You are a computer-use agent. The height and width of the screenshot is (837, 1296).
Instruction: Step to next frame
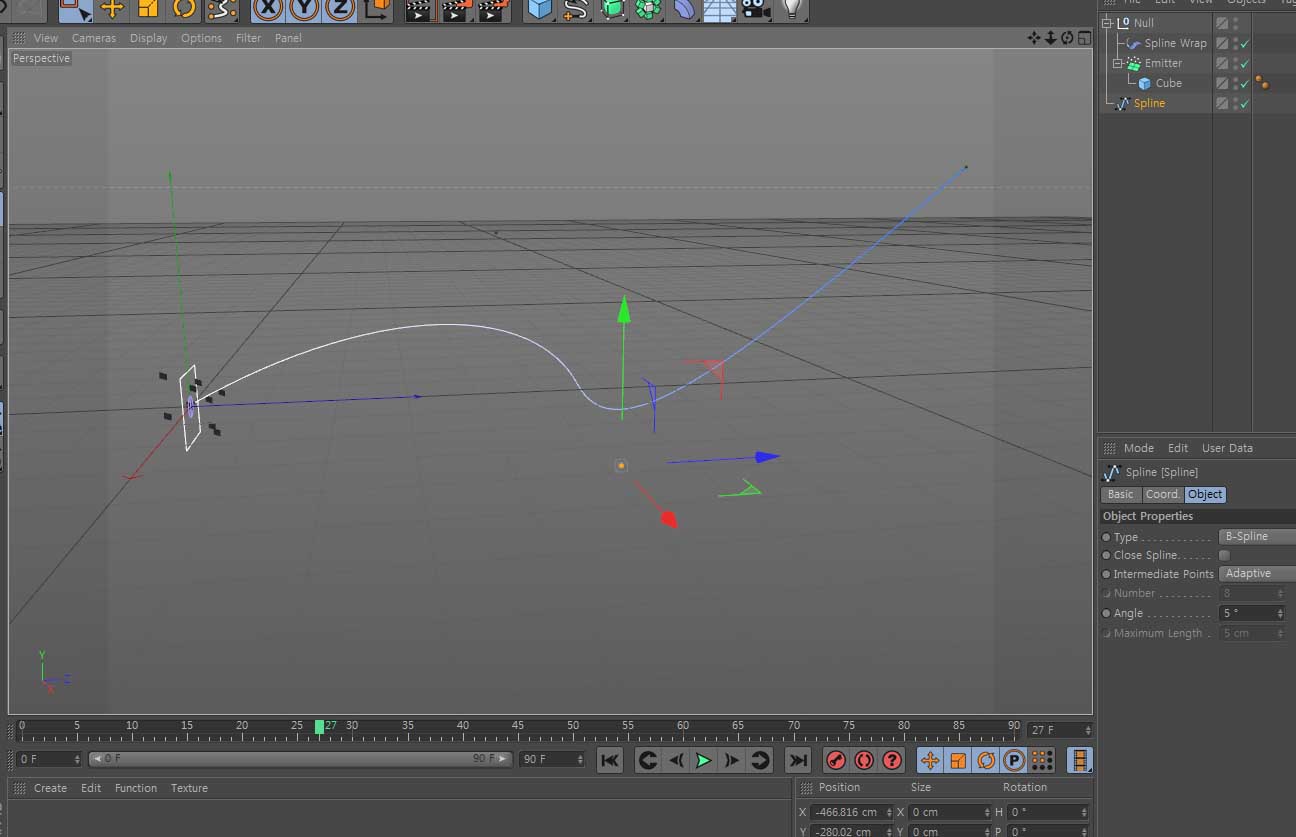tap(732, 761)
